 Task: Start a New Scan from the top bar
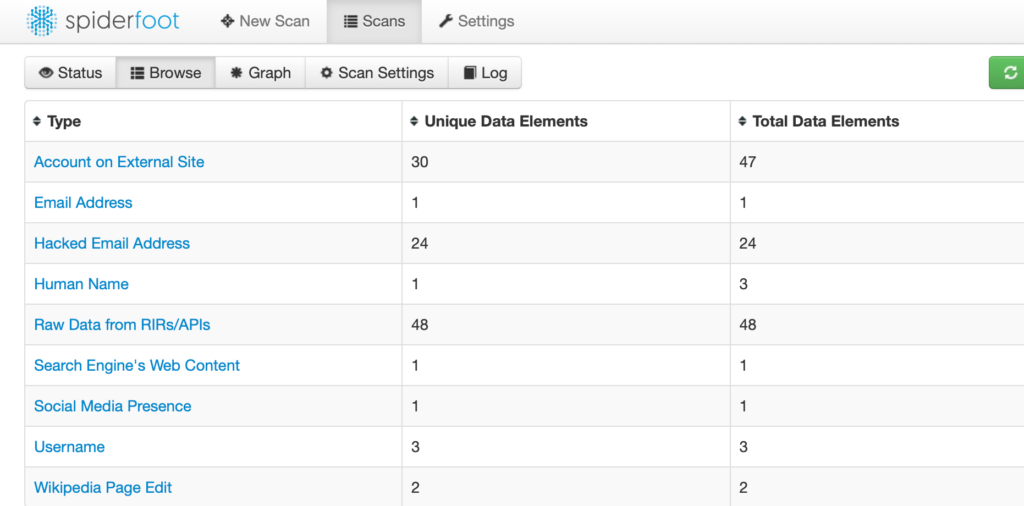click(x=265, y=21)
